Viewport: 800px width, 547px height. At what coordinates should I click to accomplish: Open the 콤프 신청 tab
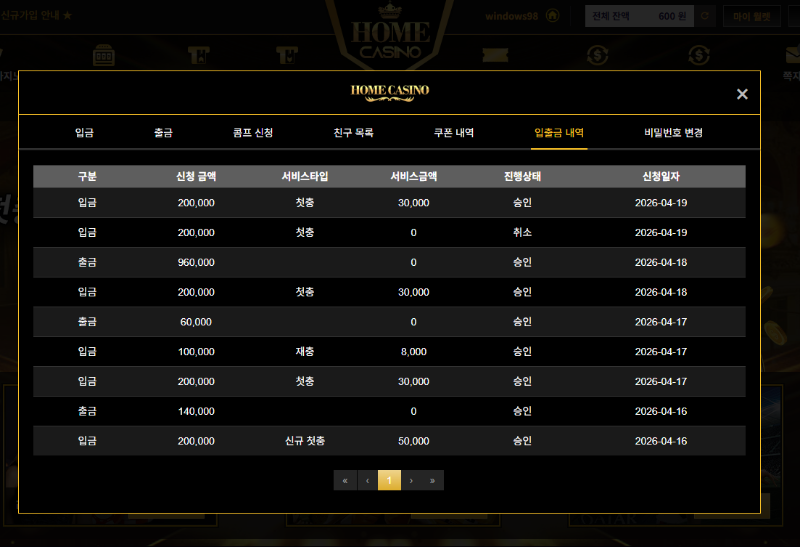(x=253, y=132)
